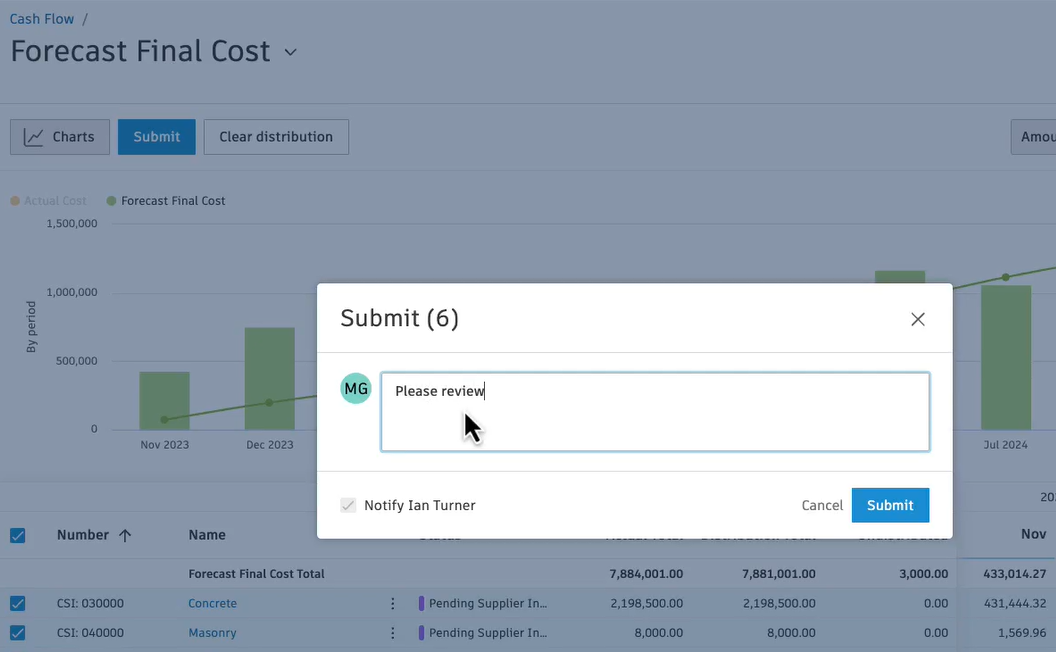Image resolution: width=1056 pixels, height=652 pixels.
Task: Open the Masonry row three-dot menu
Action: pyautogui.click(x=393, y=633)
